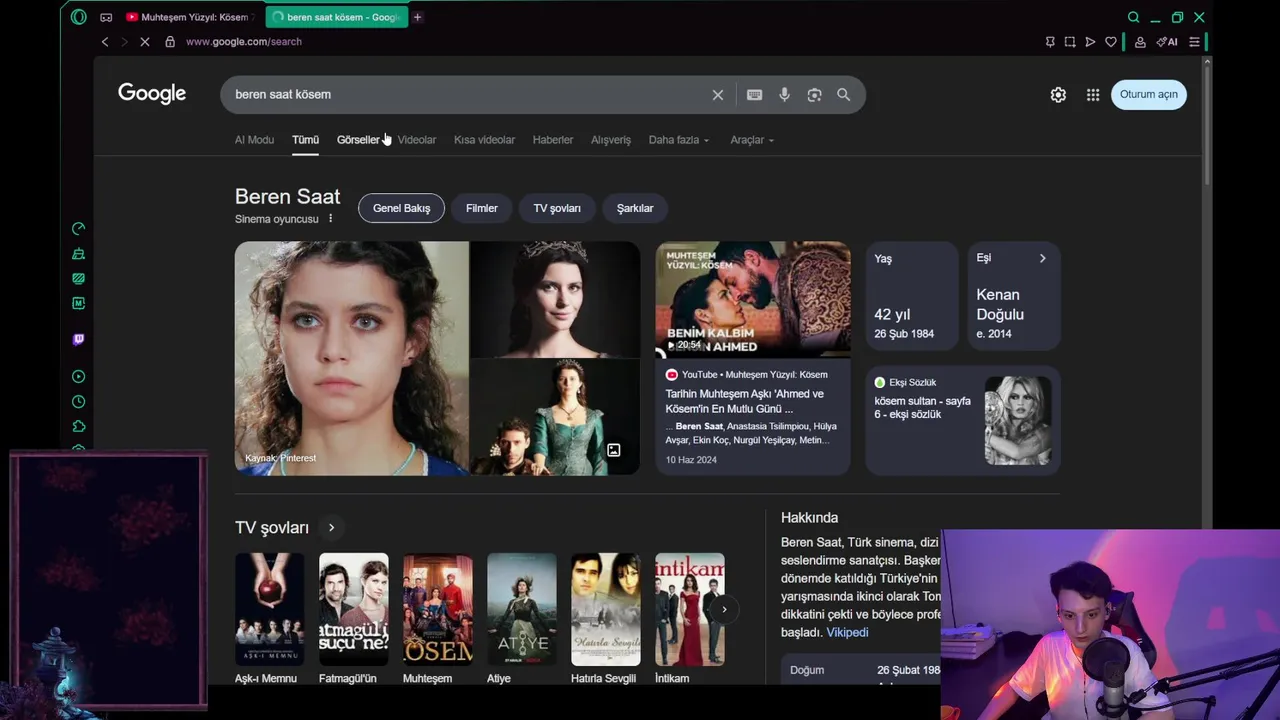Open Google's on-screen keyboard input tool
Screen dimensions: 1280x720
754,95
